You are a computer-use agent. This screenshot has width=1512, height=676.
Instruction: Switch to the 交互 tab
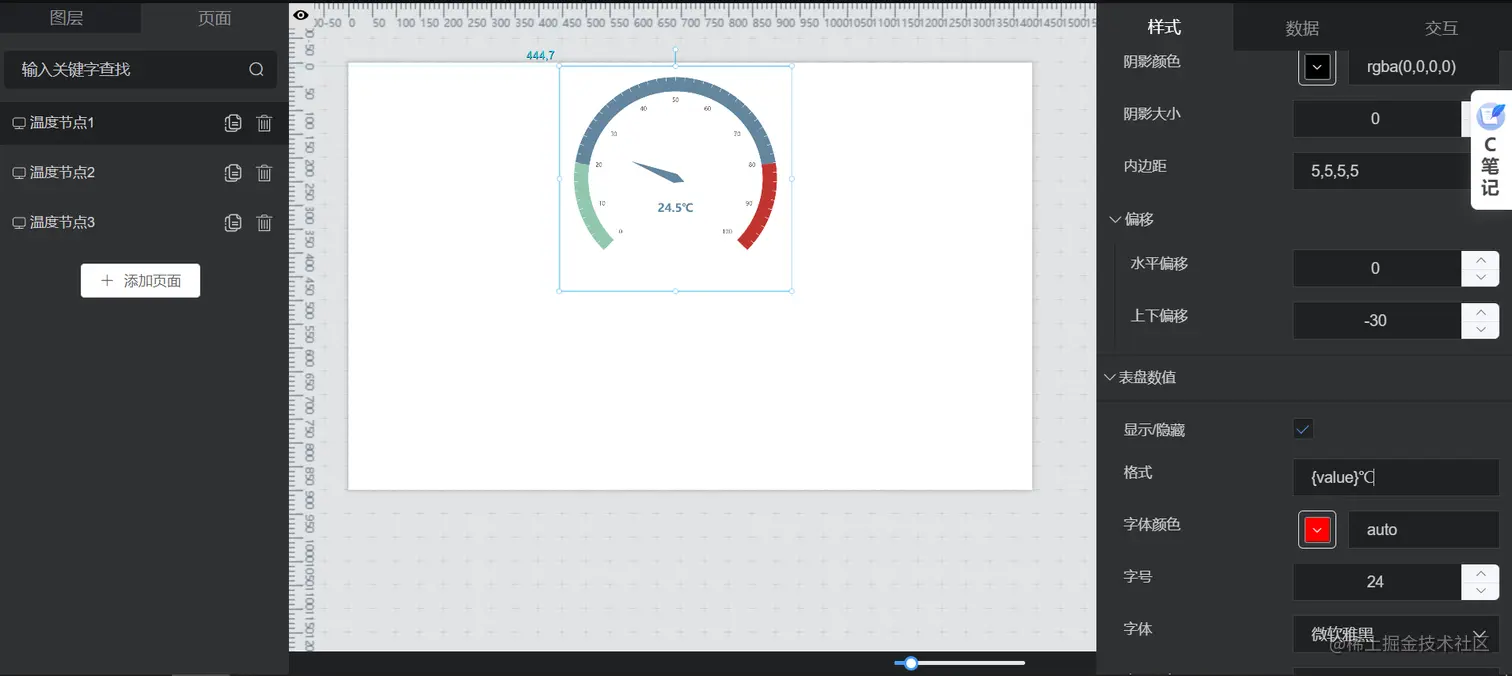click(x=1441, y=28)
